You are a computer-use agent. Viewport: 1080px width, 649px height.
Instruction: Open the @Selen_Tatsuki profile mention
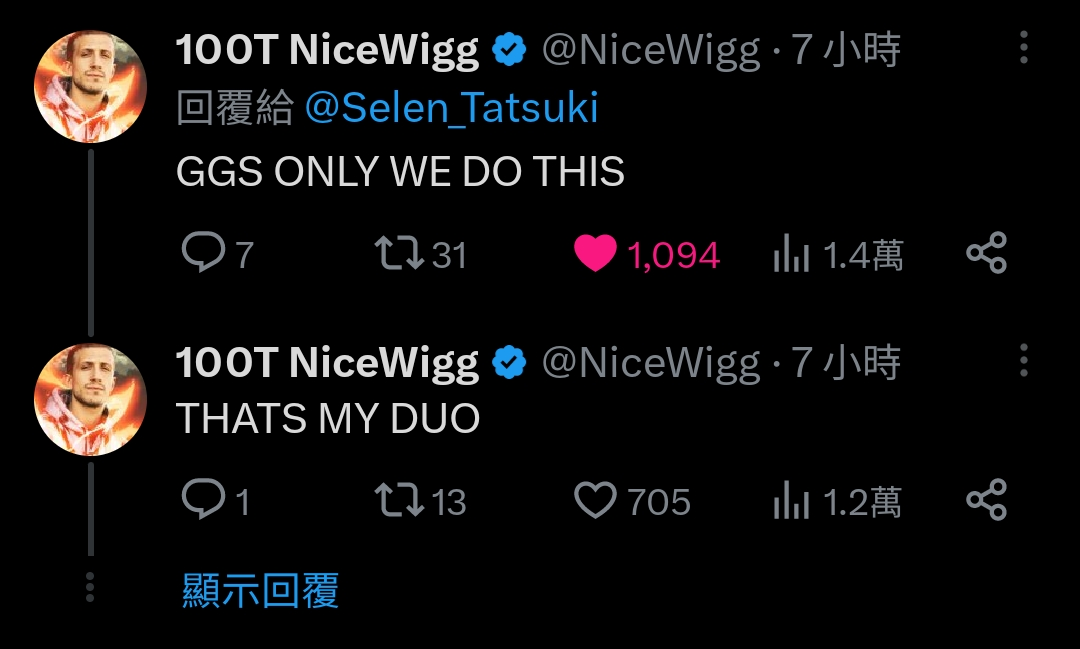click(451, 108)
